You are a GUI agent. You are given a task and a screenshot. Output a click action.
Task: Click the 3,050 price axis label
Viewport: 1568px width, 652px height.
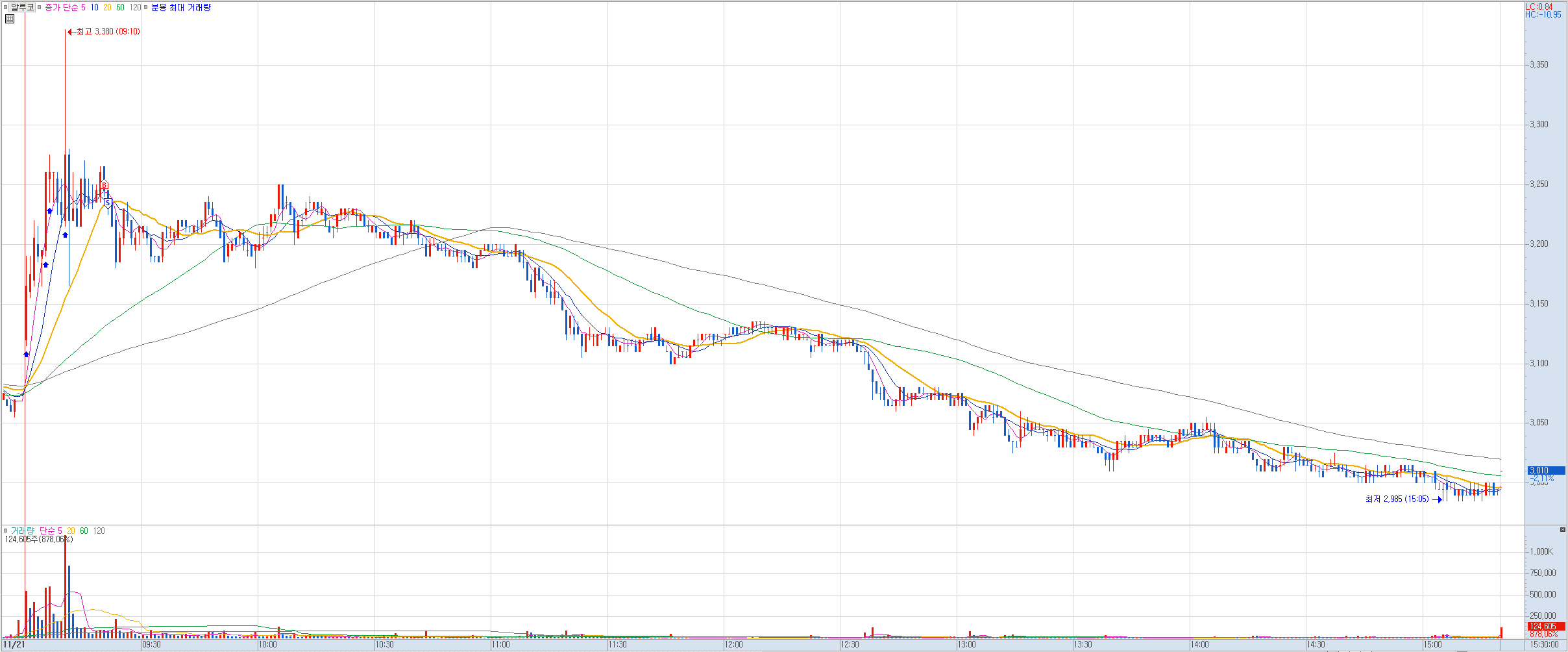tap(1539, 423)
